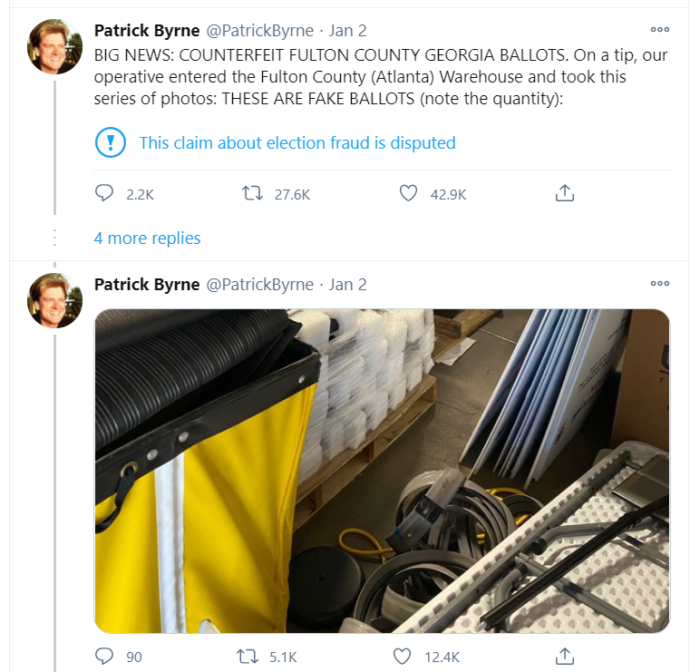Retweet the first tweet with 27.6K retweets
Image resolution: width=700 pixels, height=672 pixels.
click(253, 194)
